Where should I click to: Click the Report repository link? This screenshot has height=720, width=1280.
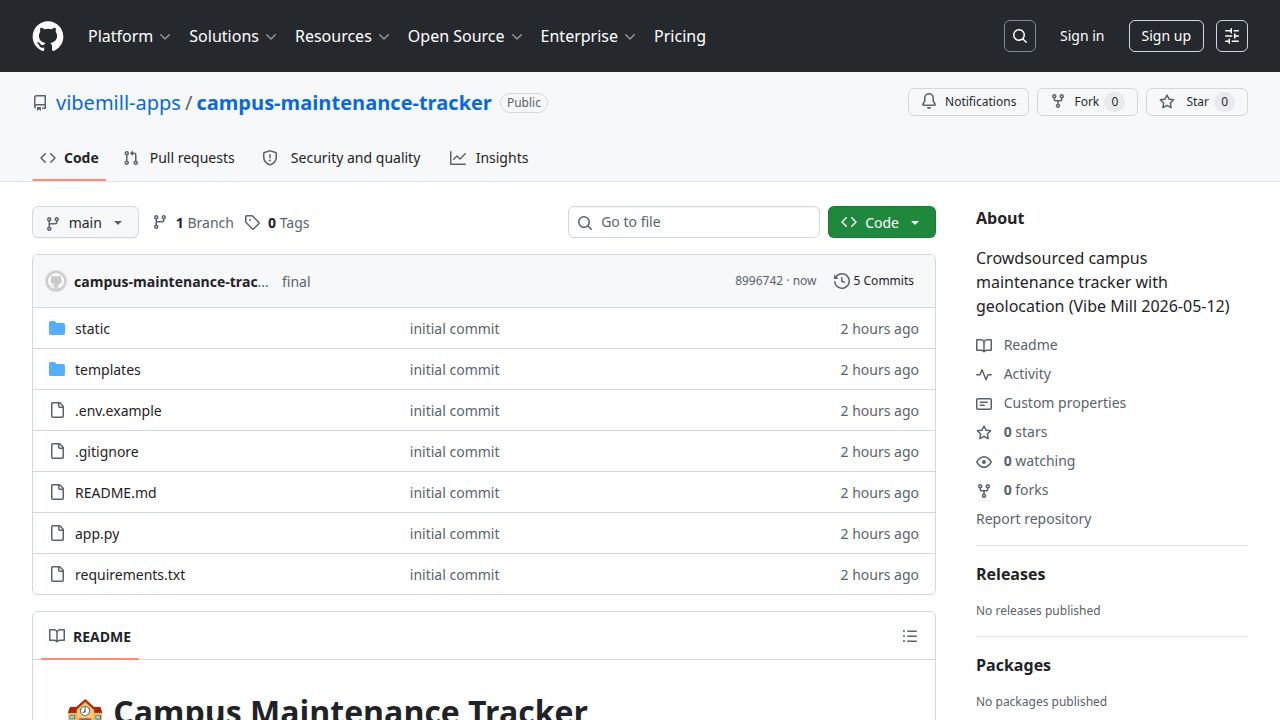tap(1033, 519)
